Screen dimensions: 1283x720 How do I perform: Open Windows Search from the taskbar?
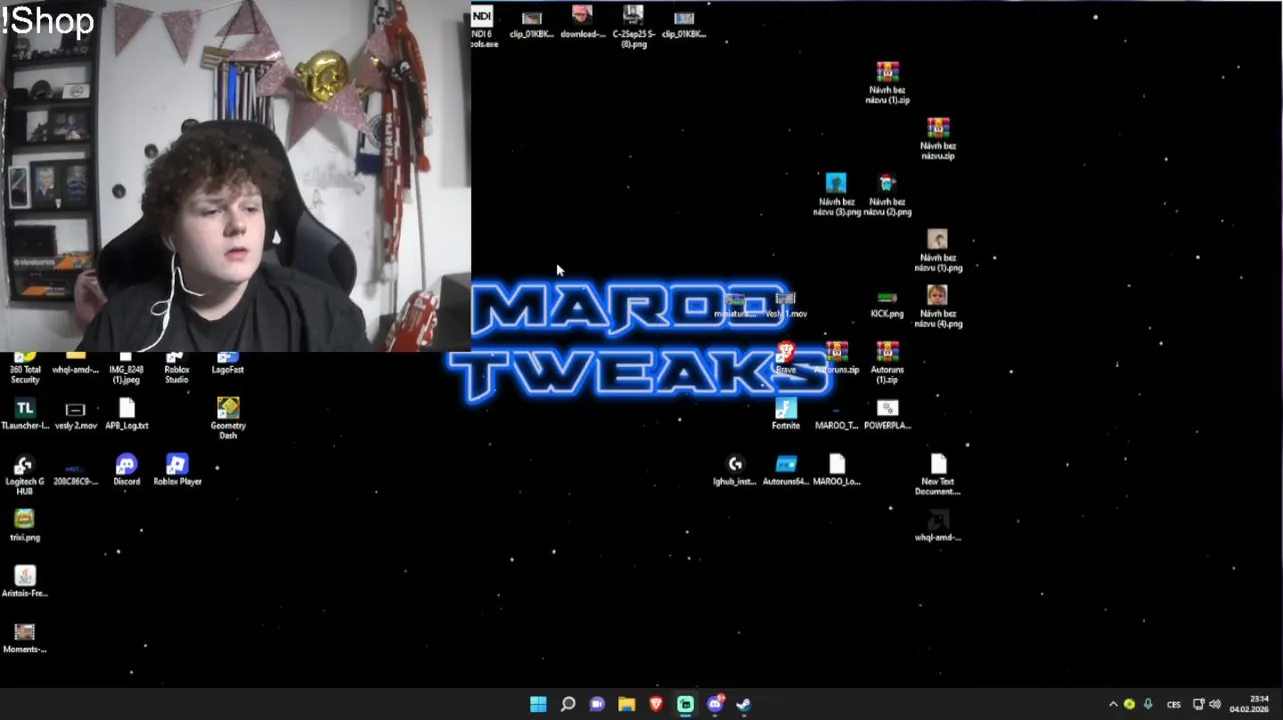tap(568, 704)
